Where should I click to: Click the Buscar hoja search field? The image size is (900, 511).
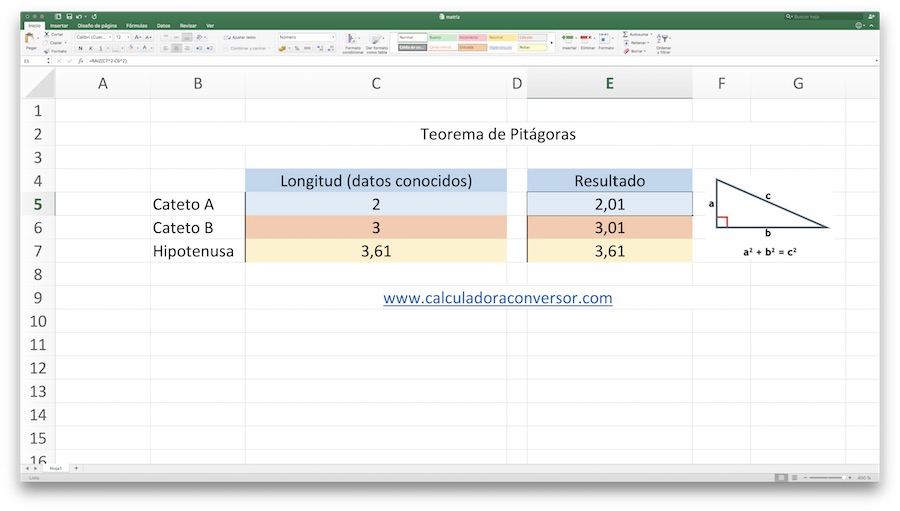click(824, 17)
